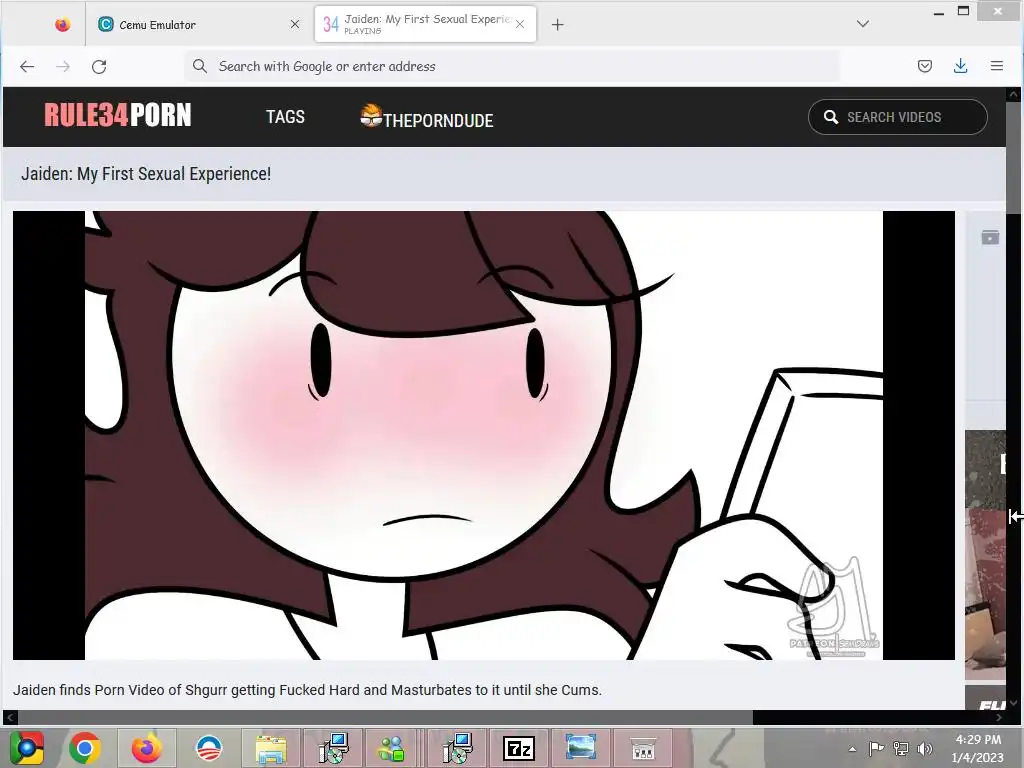Click the site search magnifier icon
This screenshot has height=768, width=1024.
tap(831, 117)
